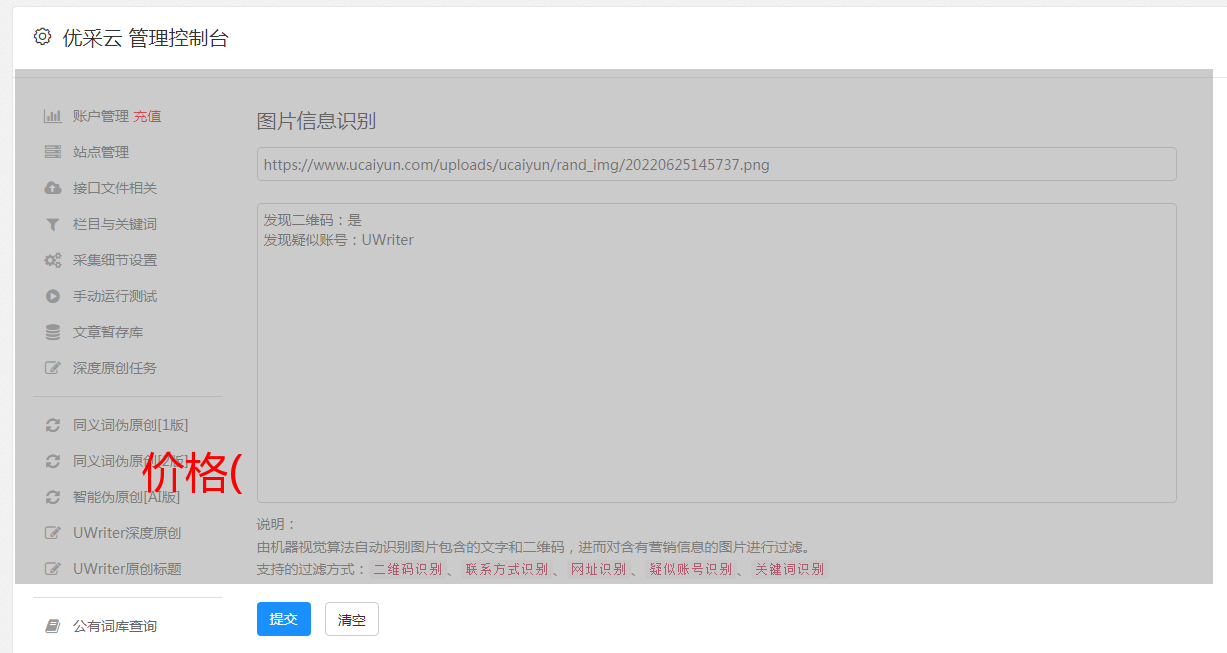
Task: Click the cloud upload icon beside 接口文件相关
Action: (52, 188)
